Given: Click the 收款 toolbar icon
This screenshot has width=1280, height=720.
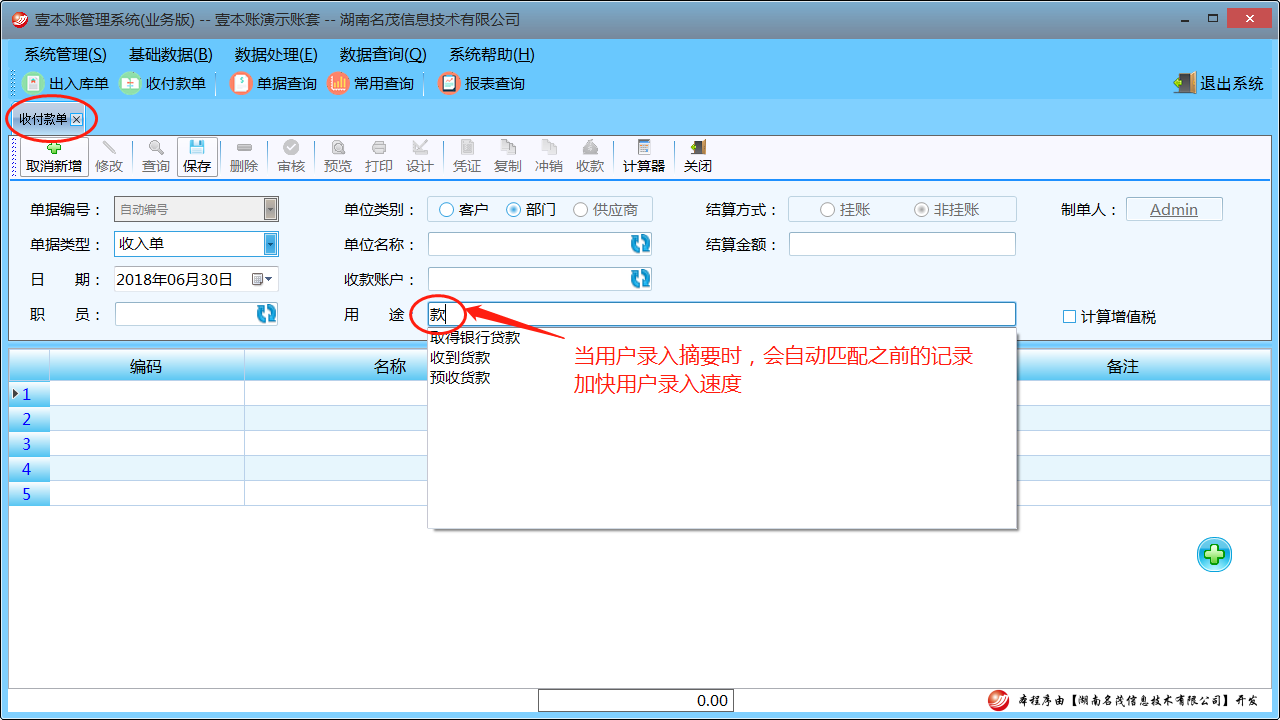Looking at the screenshot, I should tap(590, 157).
